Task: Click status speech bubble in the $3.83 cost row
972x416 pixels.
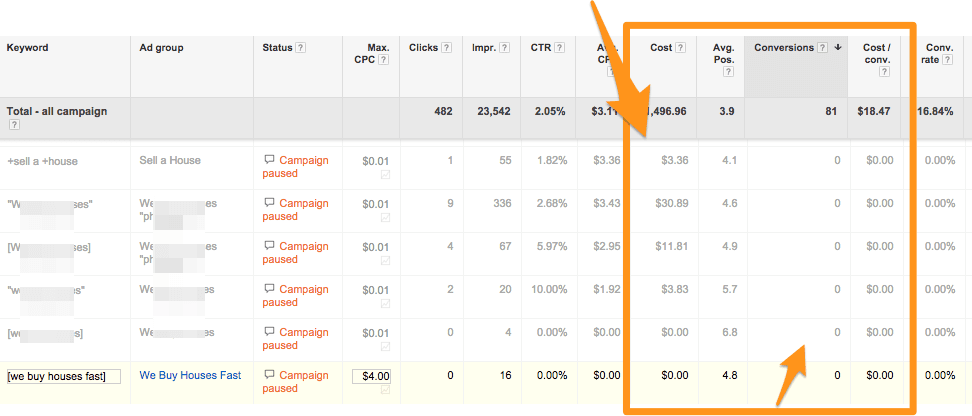Action: (x=269, y=289)
